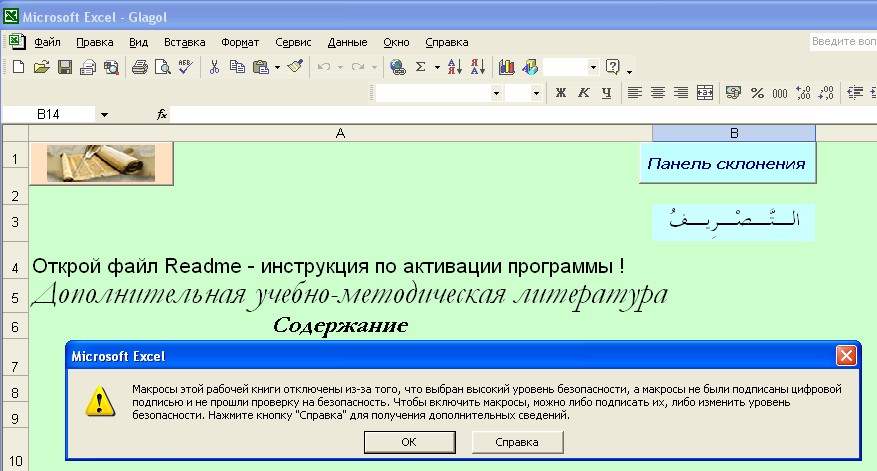877x471 pixels.
Task: Close the Microsoft Excel warning dialog
Action: [846, 356]
